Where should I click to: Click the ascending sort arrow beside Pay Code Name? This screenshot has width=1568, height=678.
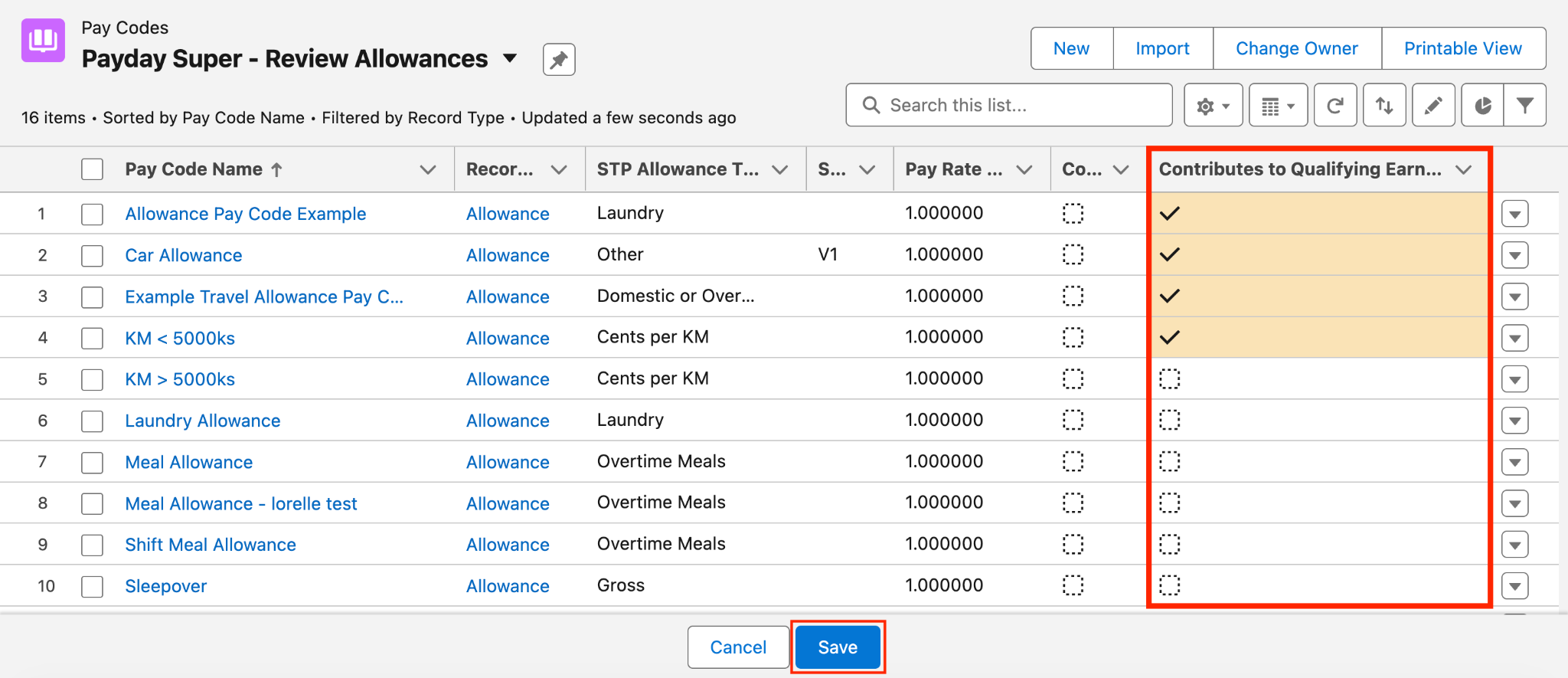[x=277, y=169]
